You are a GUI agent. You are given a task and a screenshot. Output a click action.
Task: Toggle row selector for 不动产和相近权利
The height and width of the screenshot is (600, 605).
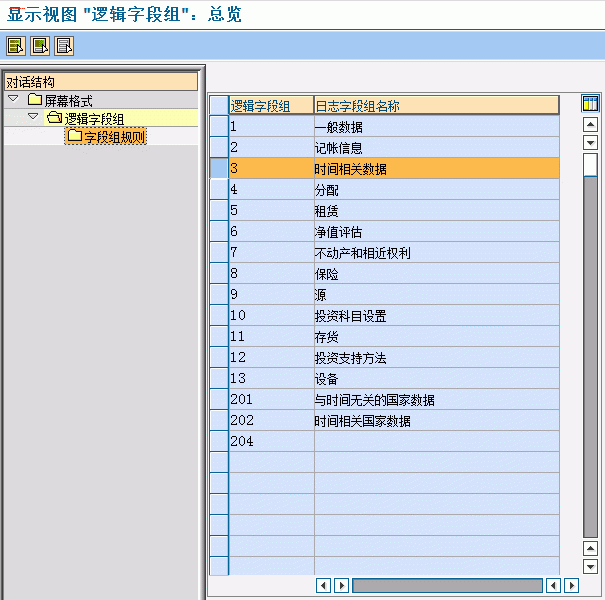click(x=219, y=252)
